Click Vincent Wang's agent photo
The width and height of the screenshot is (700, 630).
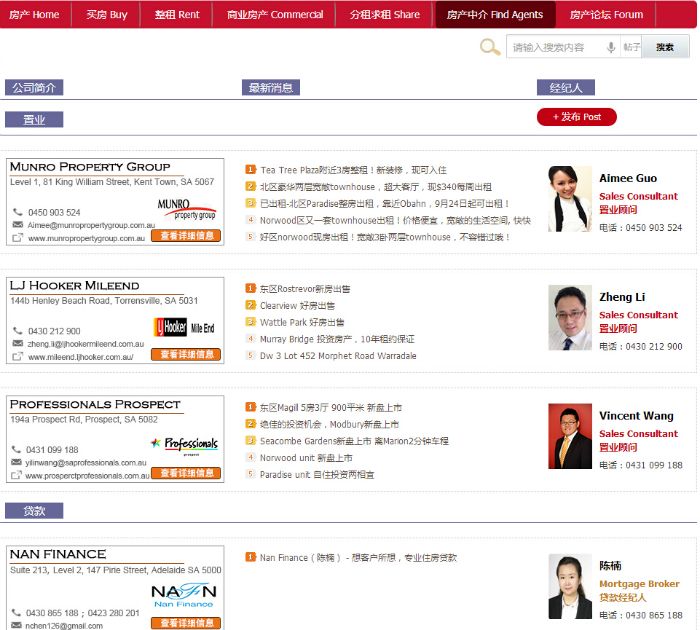pyautogui.click(x=570, y=436)
